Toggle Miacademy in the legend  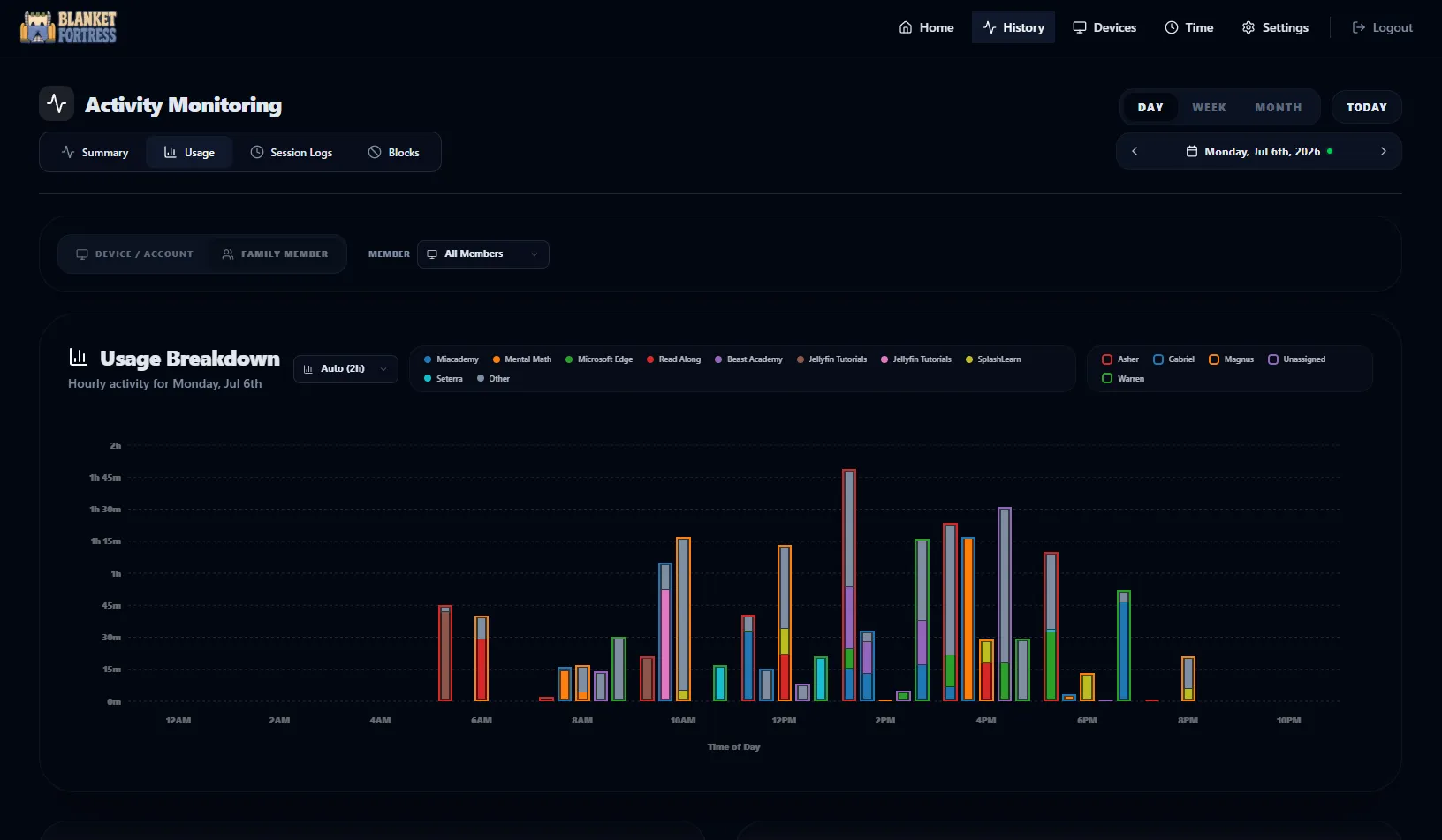coord(452,359)
